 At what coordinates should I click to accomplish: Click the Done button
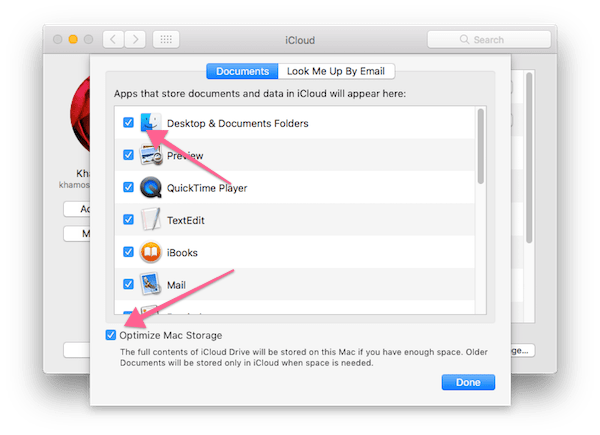[468, 382]
